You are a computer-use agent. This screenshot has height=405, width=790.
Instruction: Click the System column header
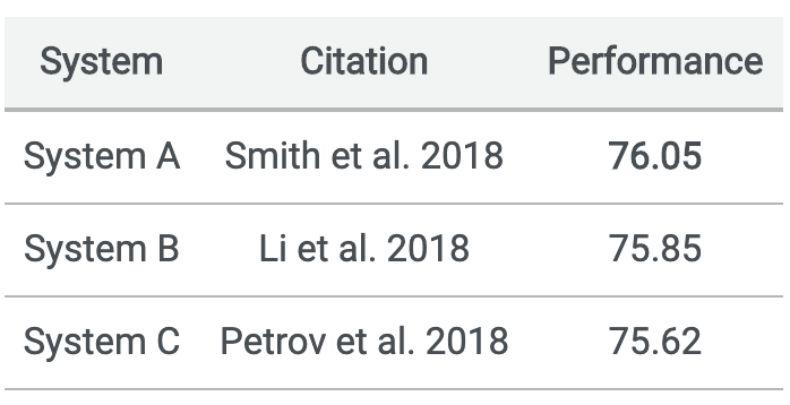click(101, 62)
